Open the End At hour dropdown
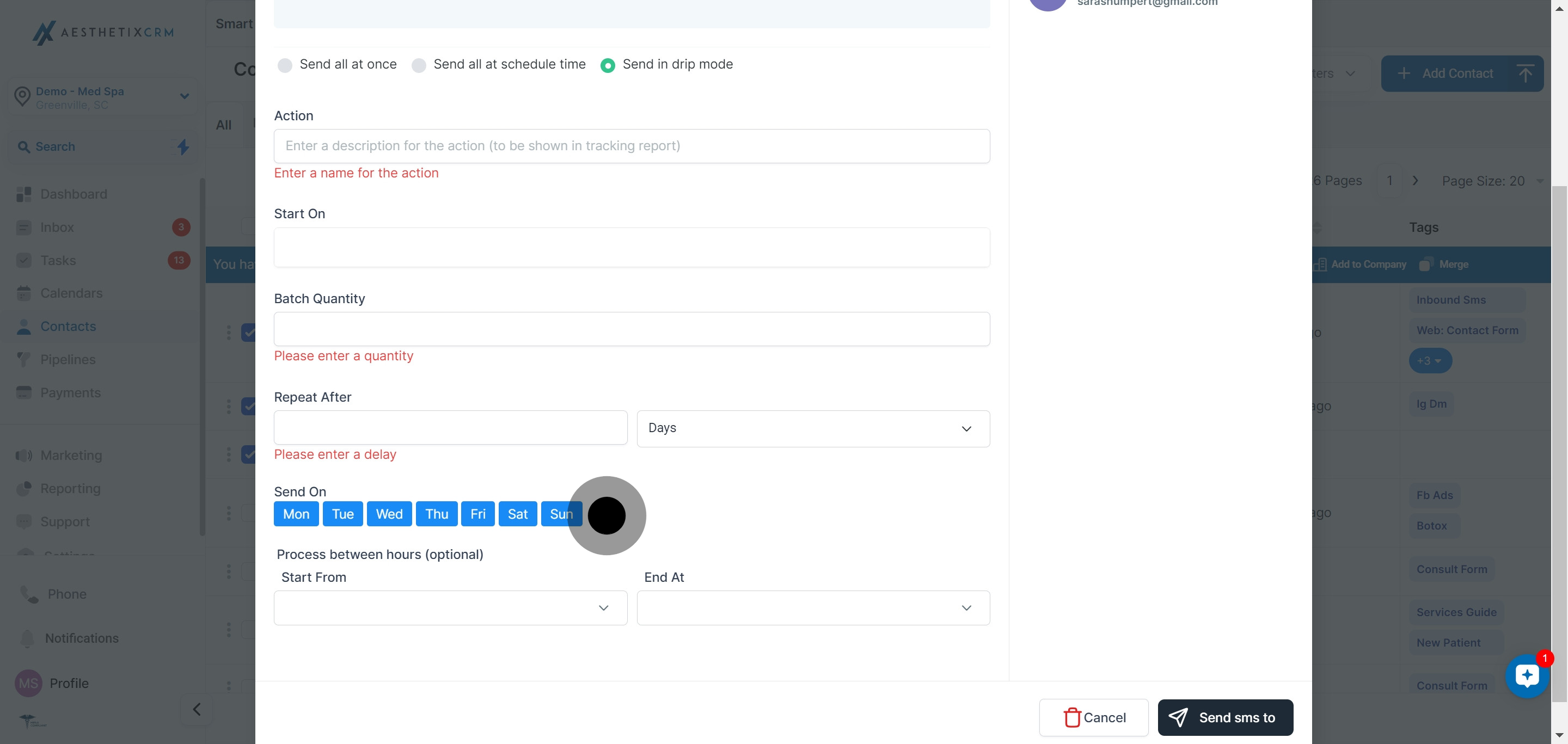The height and width of the screenshot is (744, 1568). [x=813, y=608]
